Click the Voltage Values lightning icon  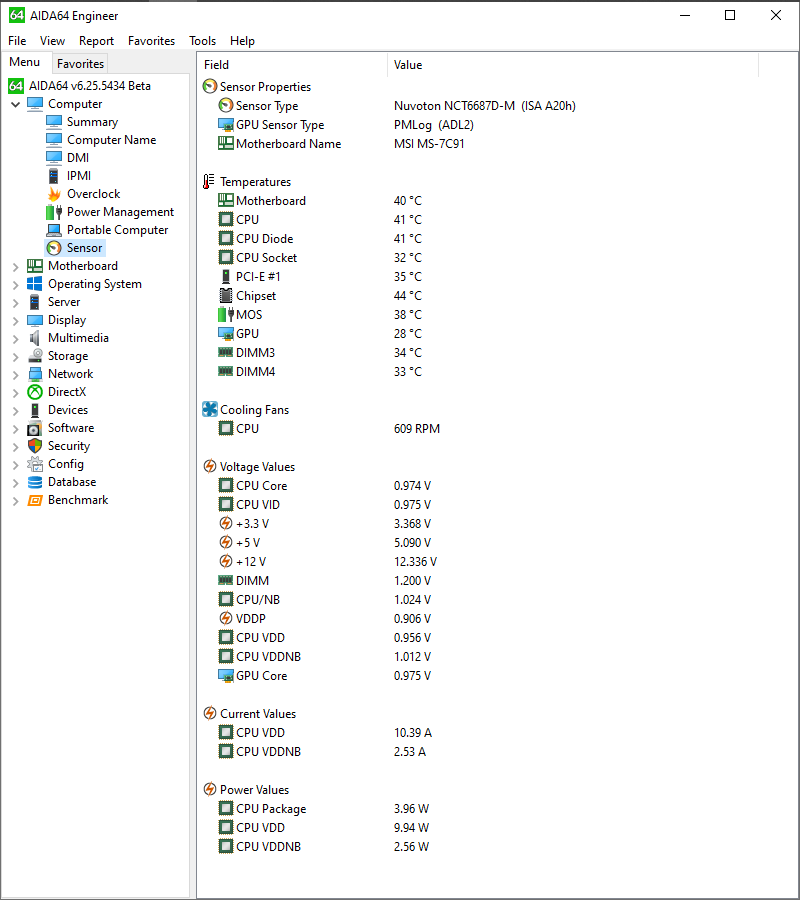pos(210,466)
